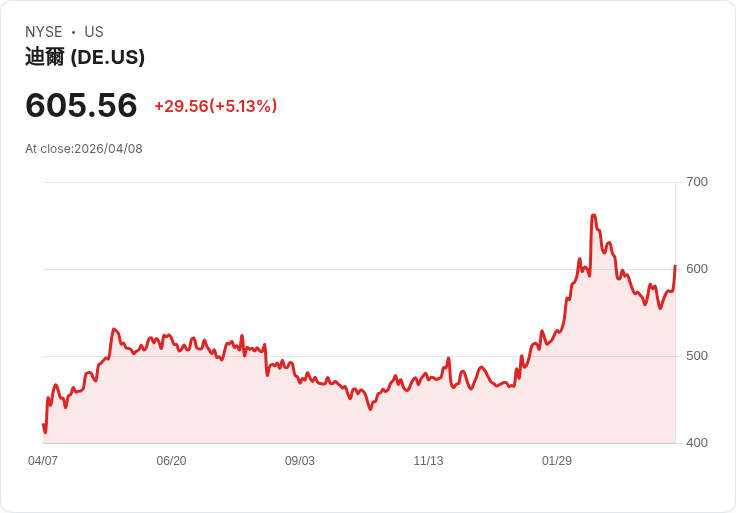Viewport: 736px width, 513px height.
Task: Click the 700 price axis label
Action: click(x=697, y=182)
